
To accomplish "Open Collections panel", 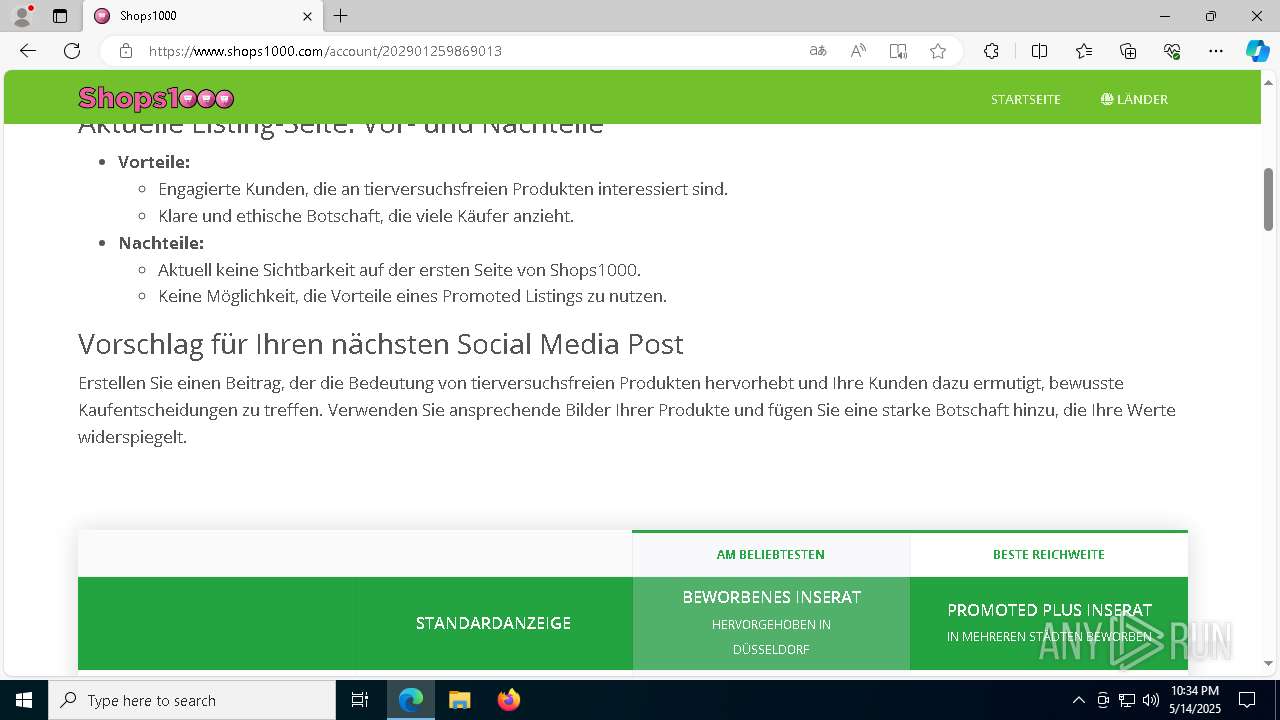I will [x=1128, y=51].
